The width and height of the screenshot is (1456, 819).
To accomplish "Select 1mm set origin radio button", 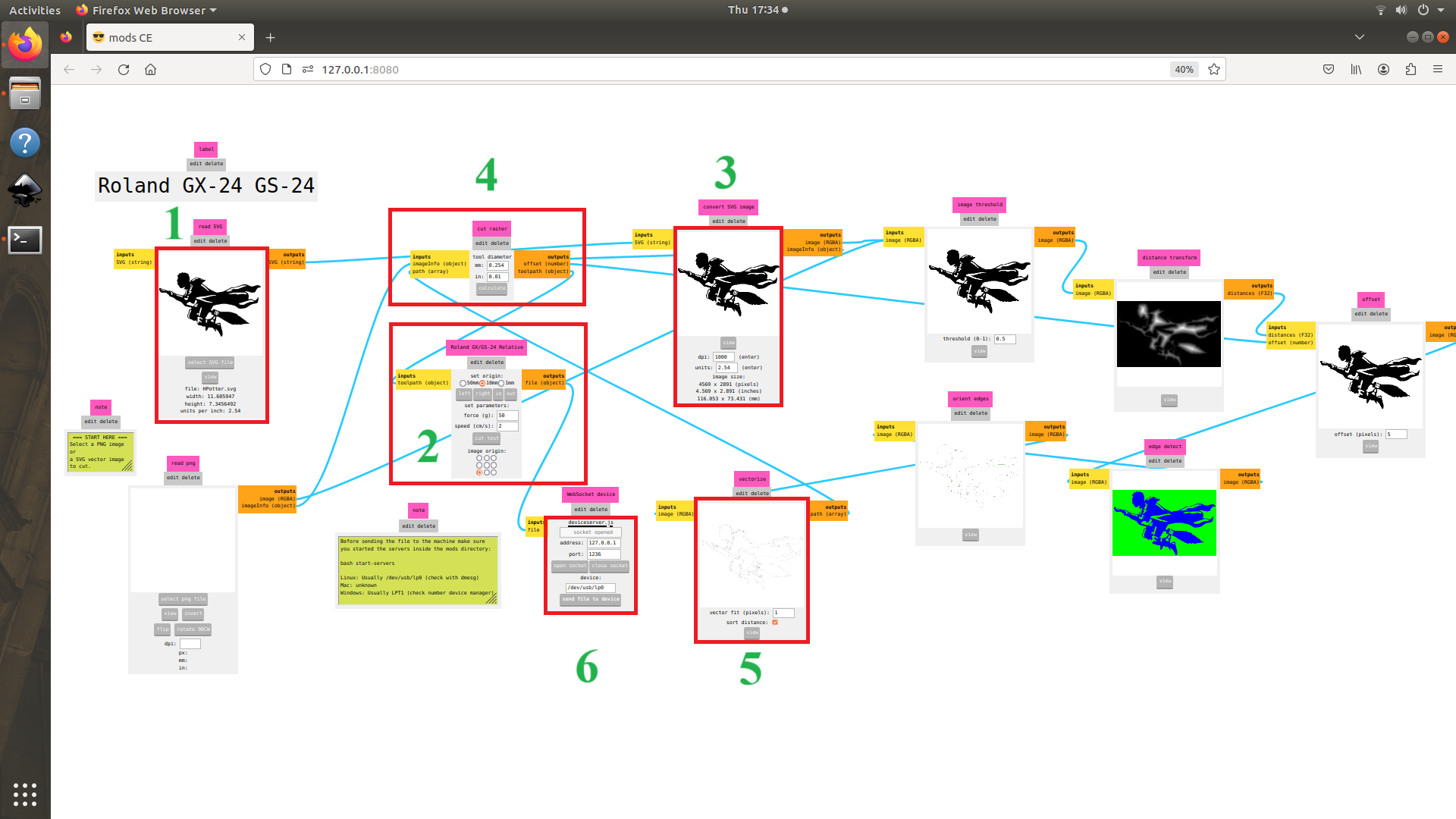I will tap(501, 384).
